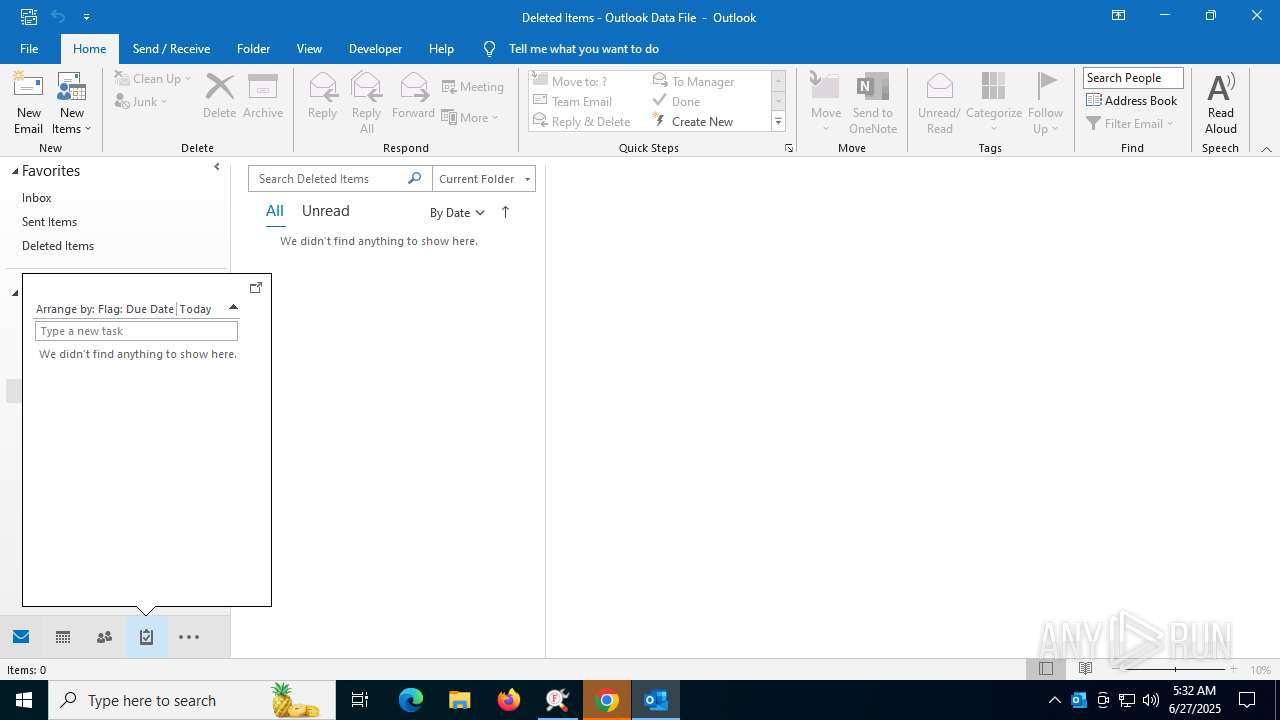Viewport: 1280px width, 720px height.
Task: Click the Unread/Read icon
Action: pyautogui.click(x=939, y=103)
